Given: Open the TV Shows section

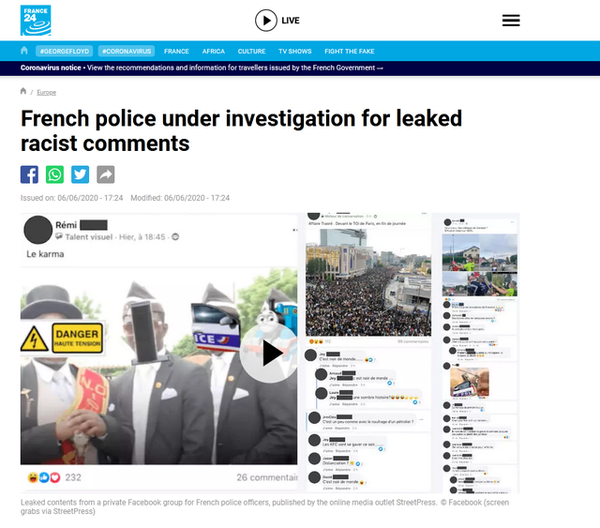Looking at the screenshot, I should tap(295, 51).
